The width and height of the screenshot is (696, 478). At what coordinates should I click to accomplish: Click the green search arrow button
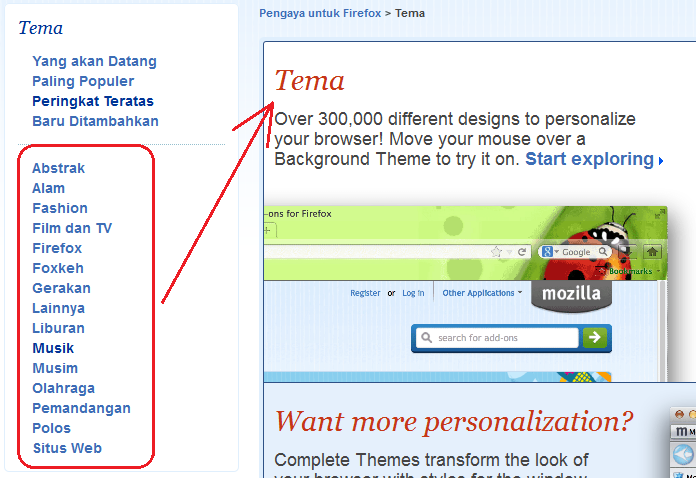(x=595, y=337)
